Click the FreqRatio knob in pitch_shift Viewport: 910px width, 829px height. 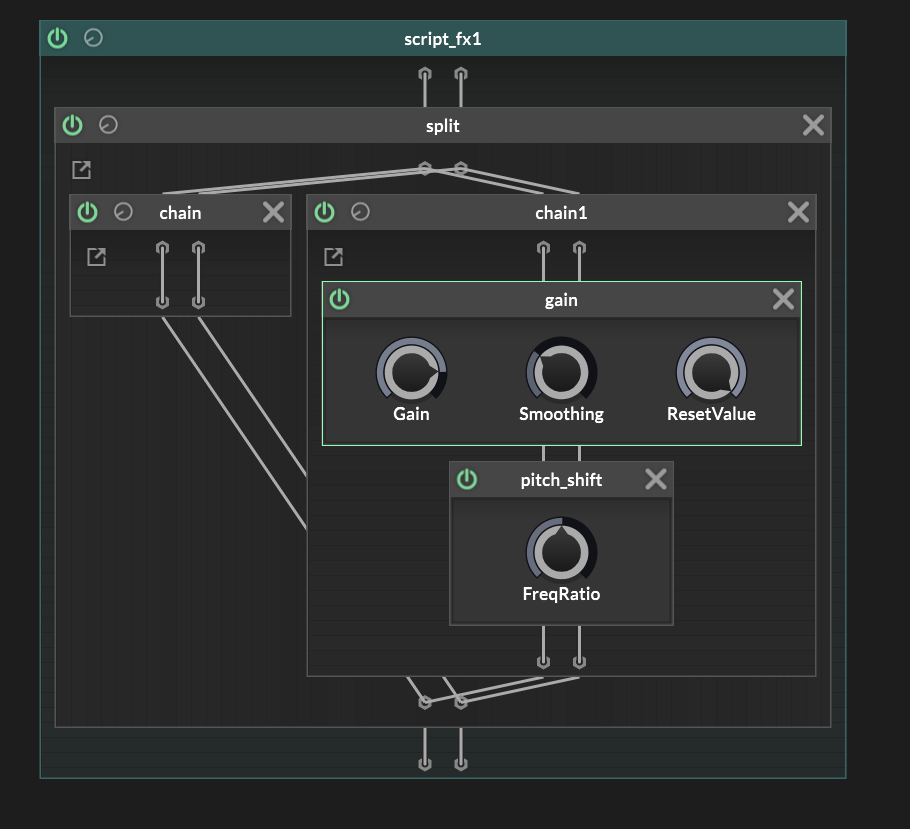click(561, 549)
